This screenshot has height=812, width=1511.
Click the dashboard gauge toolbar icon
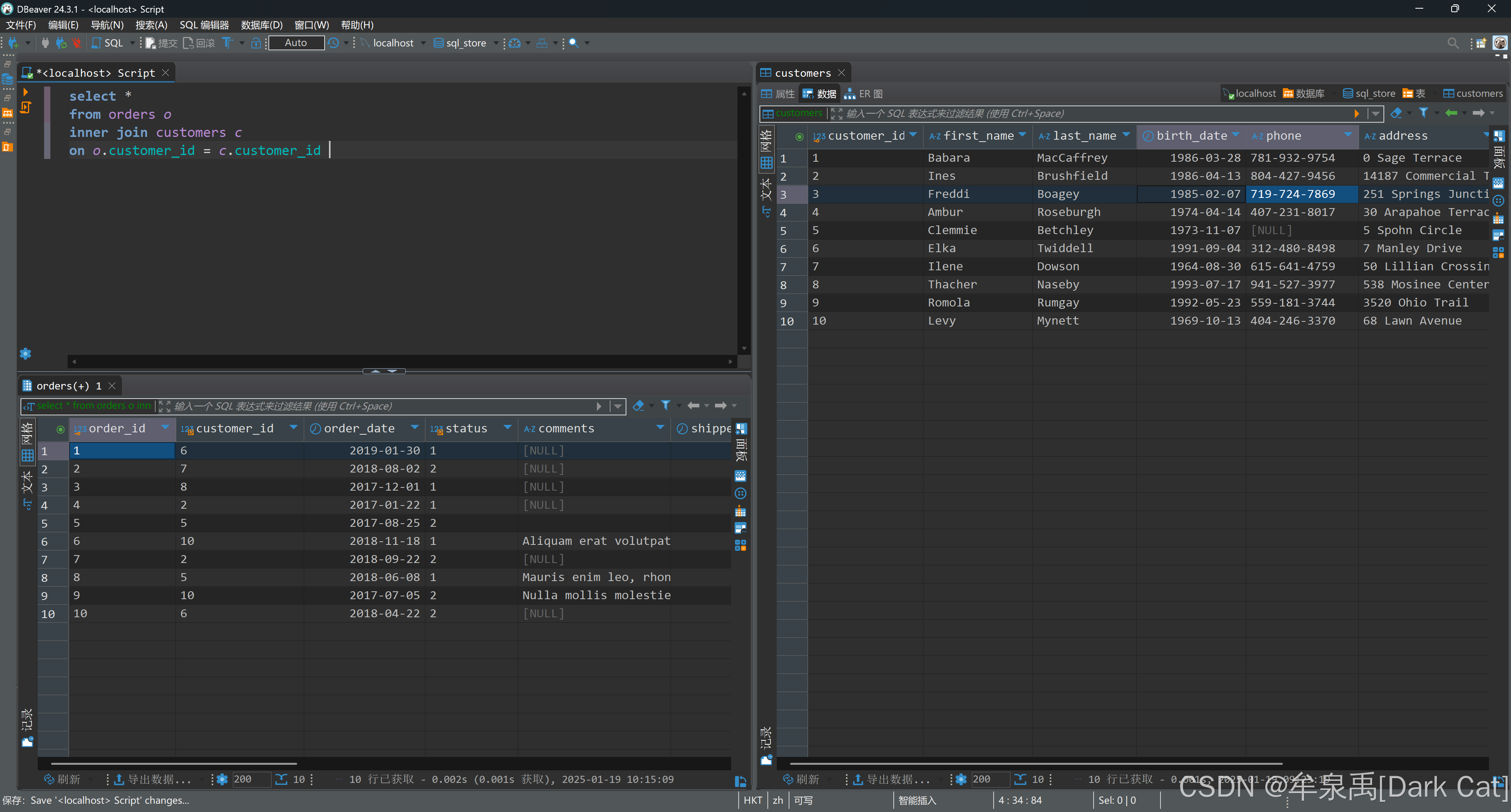click(514, 43)
